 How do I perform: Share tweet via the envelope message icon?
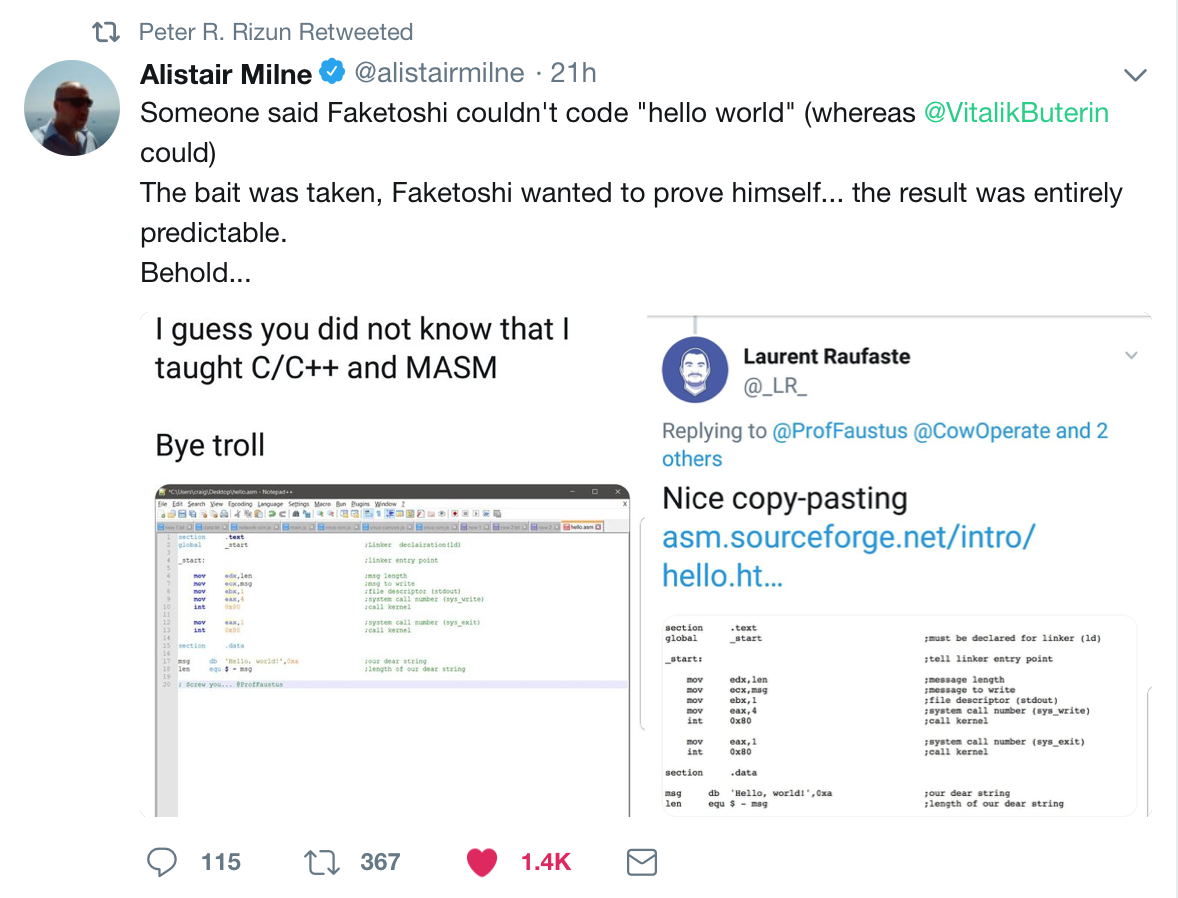[x=642, y=862]
